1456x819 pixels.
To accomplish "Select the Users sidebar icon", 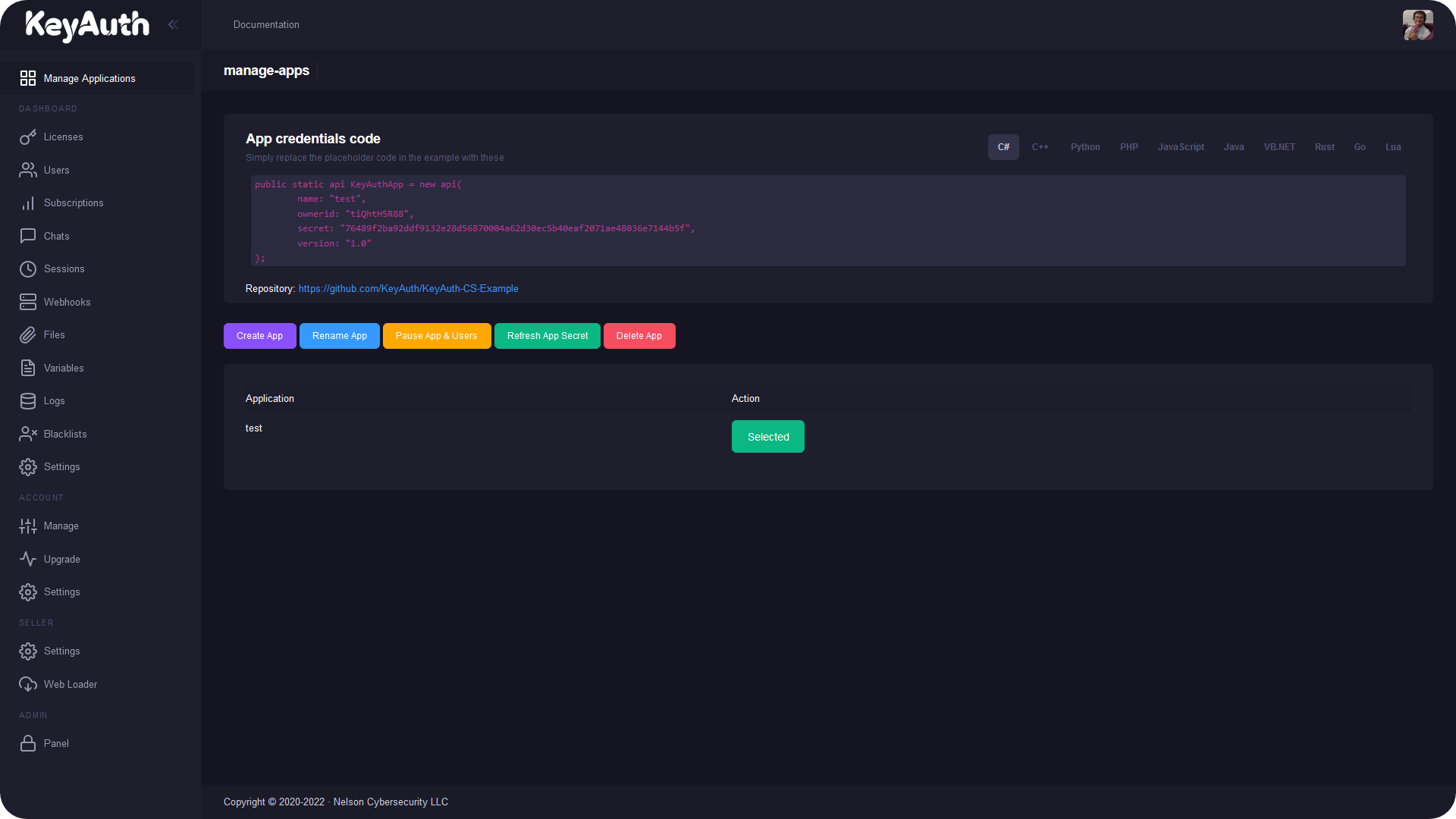I will pos(28,170).
